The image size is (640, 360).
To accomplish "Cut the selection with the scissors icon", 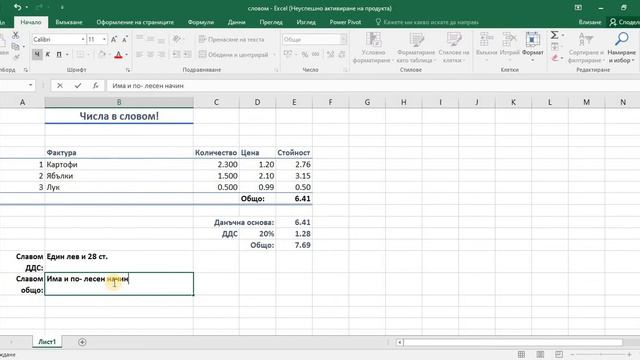I will pos(16,36).
